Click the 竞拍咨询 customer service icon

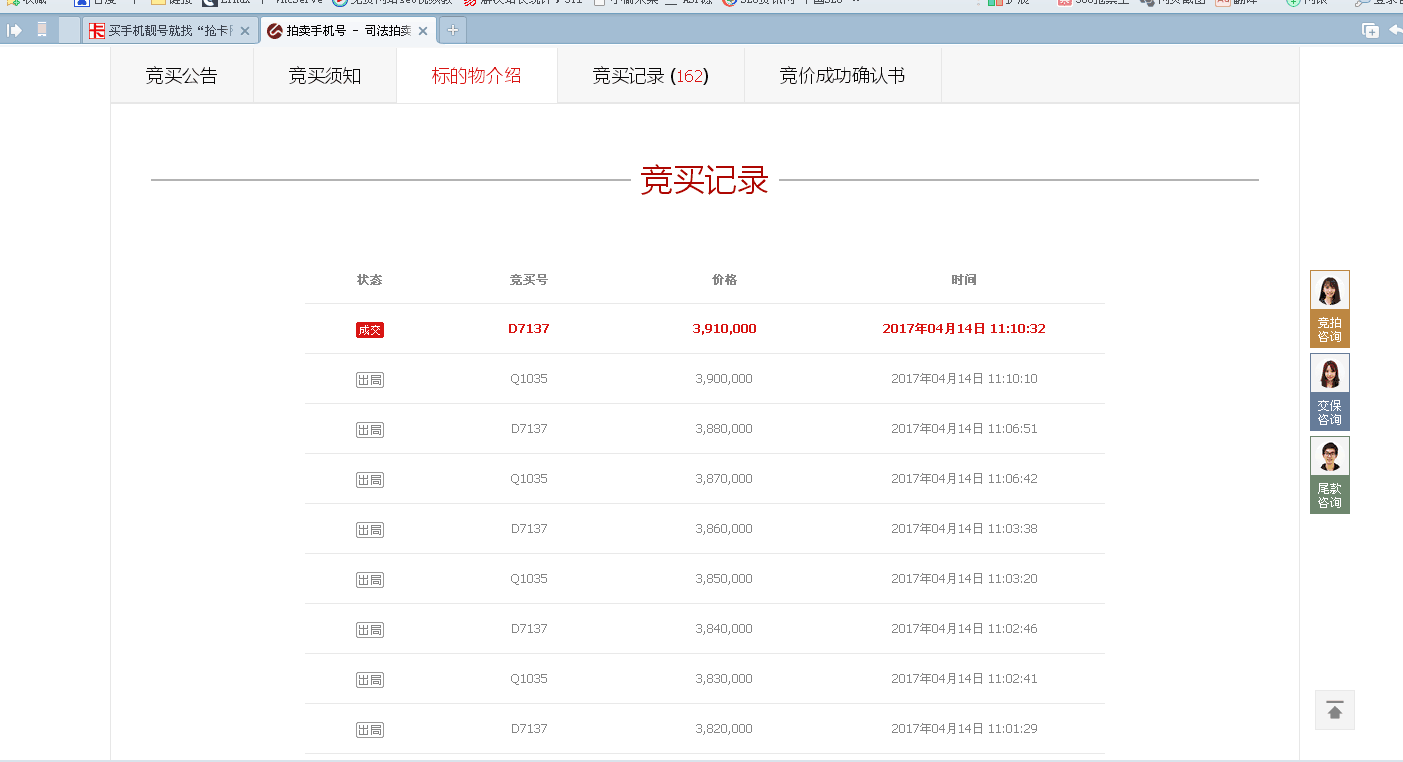click(1329, 309)
